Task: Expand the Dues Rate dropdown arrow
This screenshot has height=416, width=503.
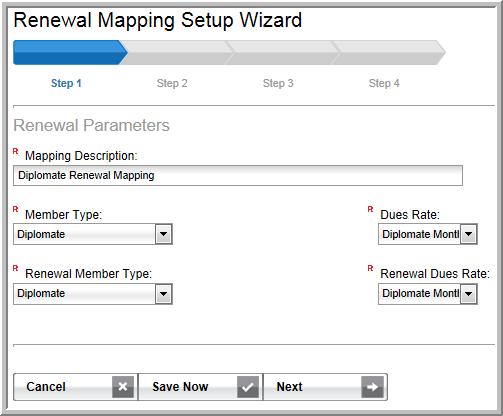Action: (469, 234)
